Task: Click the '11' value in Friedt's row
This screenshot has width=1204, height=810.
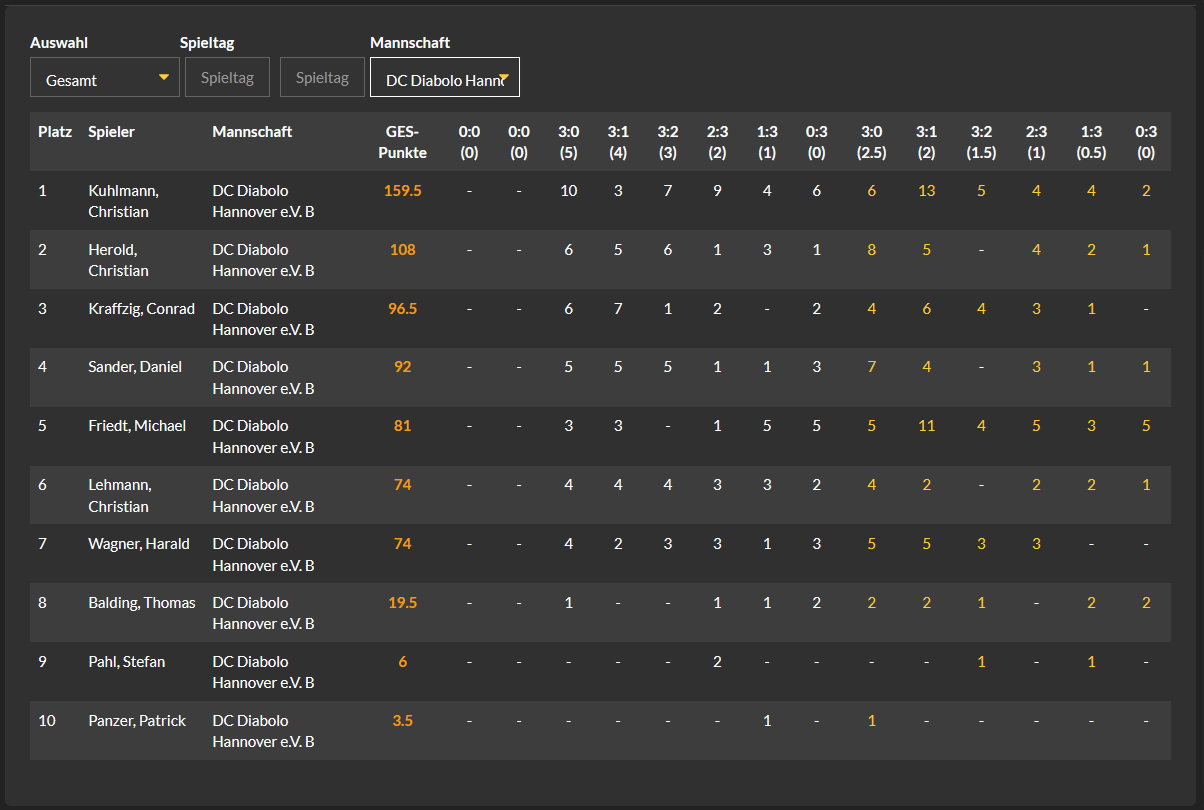Action: tap(927, 426)
